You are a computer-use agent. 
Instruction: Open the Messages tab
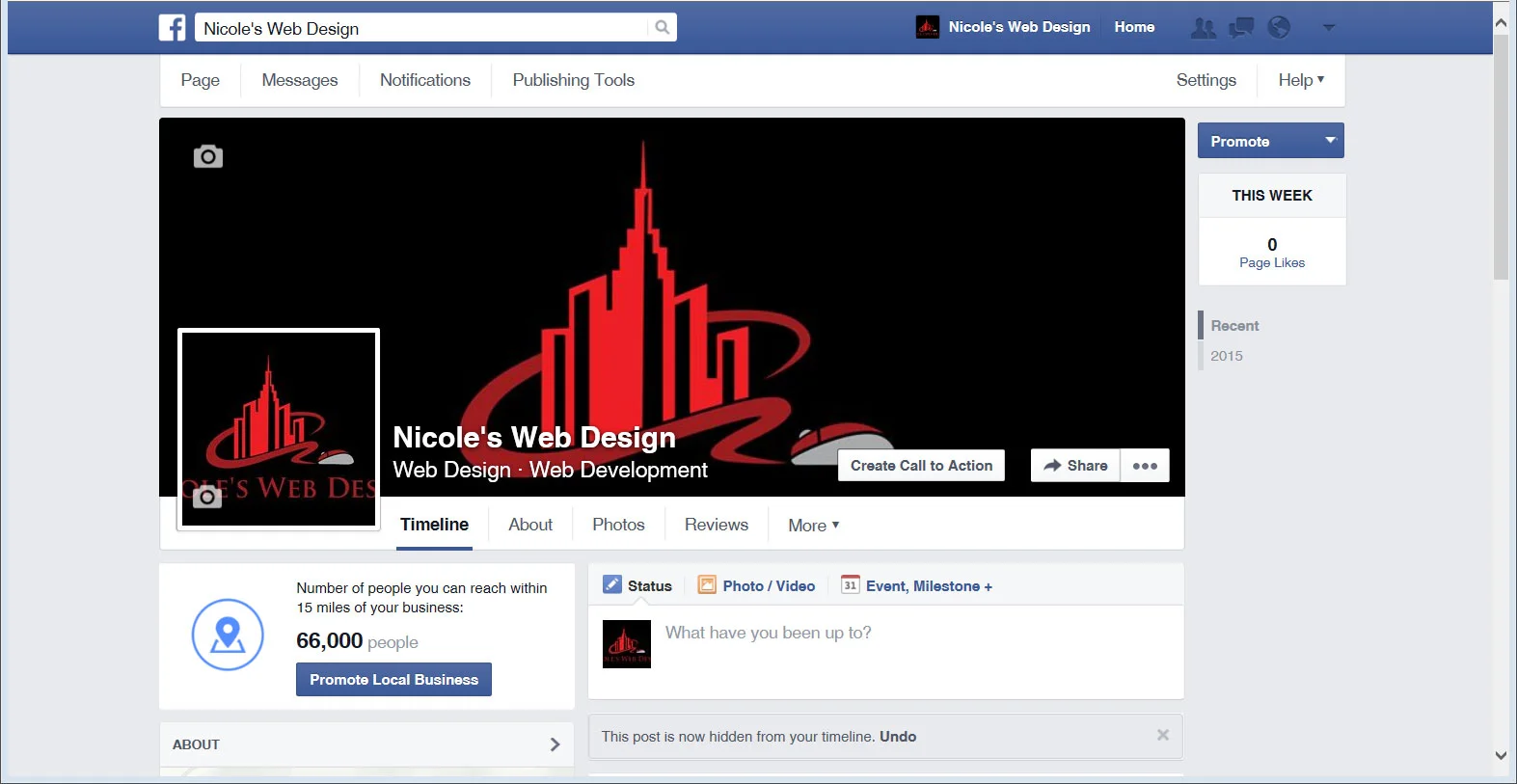pyautogui.click(x=300, y=80)
